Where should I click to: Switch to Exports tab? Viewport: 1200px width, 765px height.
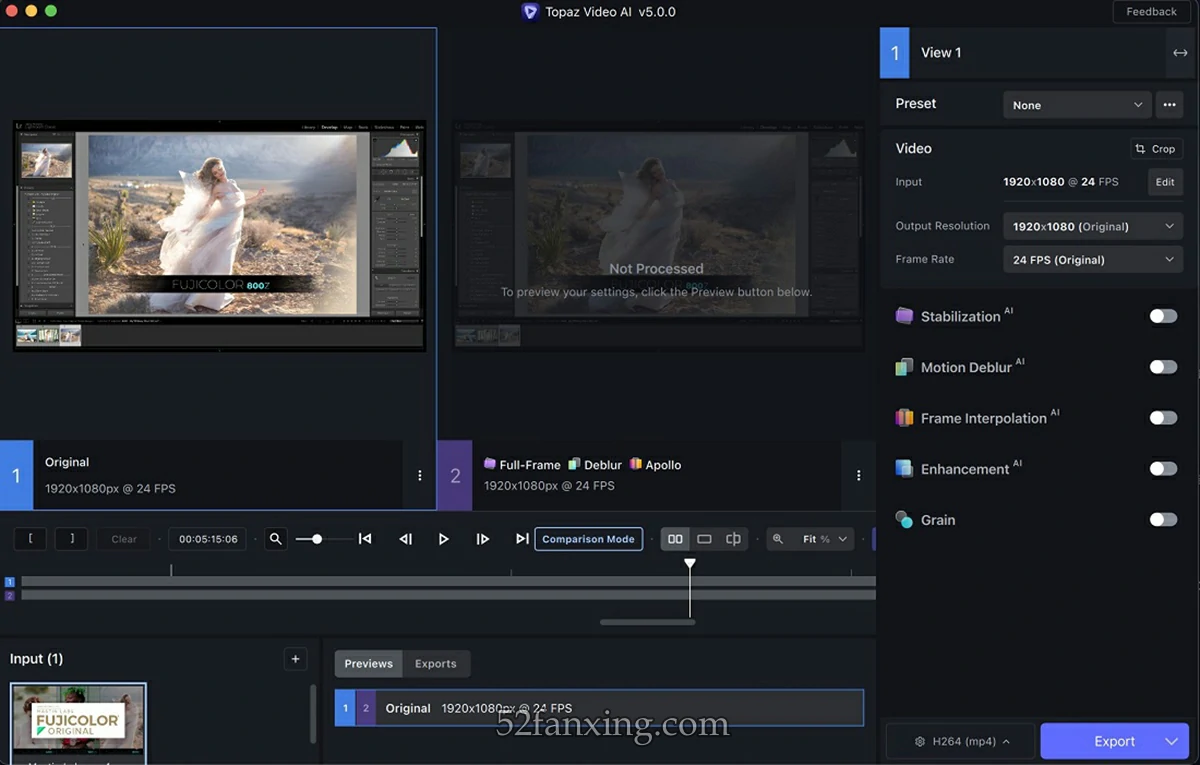click(x=436, y=664)
